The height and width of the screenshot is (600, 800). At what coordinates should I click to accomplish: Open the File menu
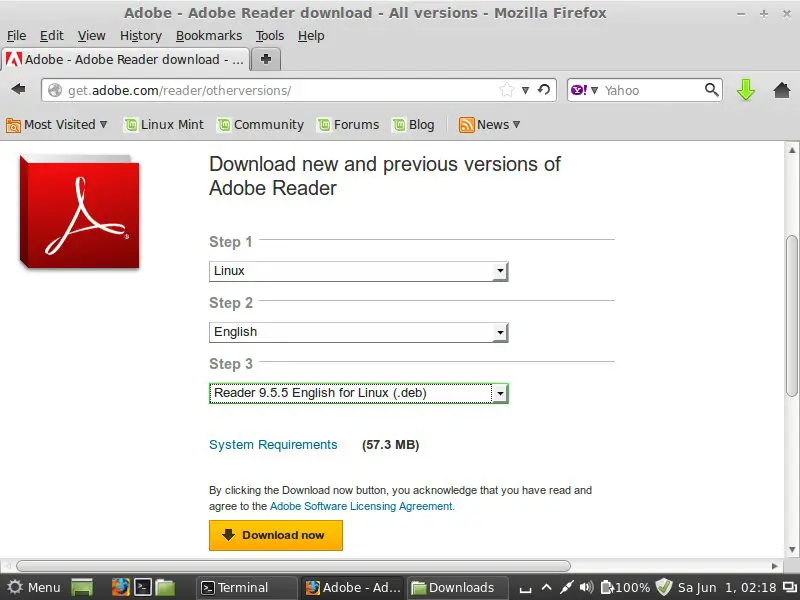[16, 36]
